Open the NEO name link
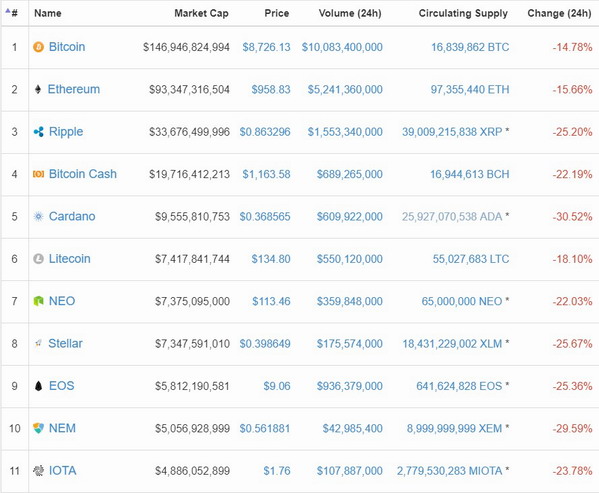This screenshot has height=493, width=599. coord(62,301)
